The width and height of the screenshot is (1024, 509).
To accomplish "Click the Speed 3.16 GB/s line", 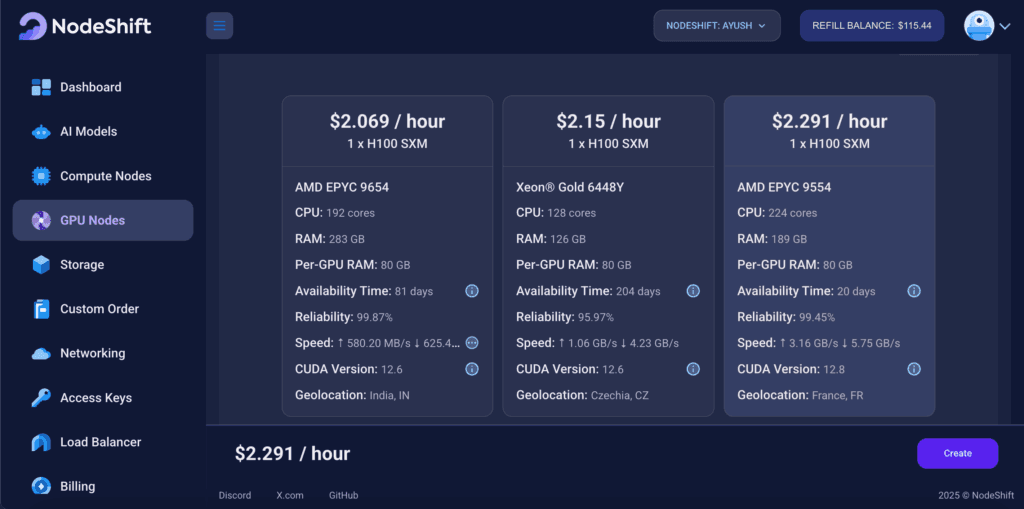I will 819,343.
